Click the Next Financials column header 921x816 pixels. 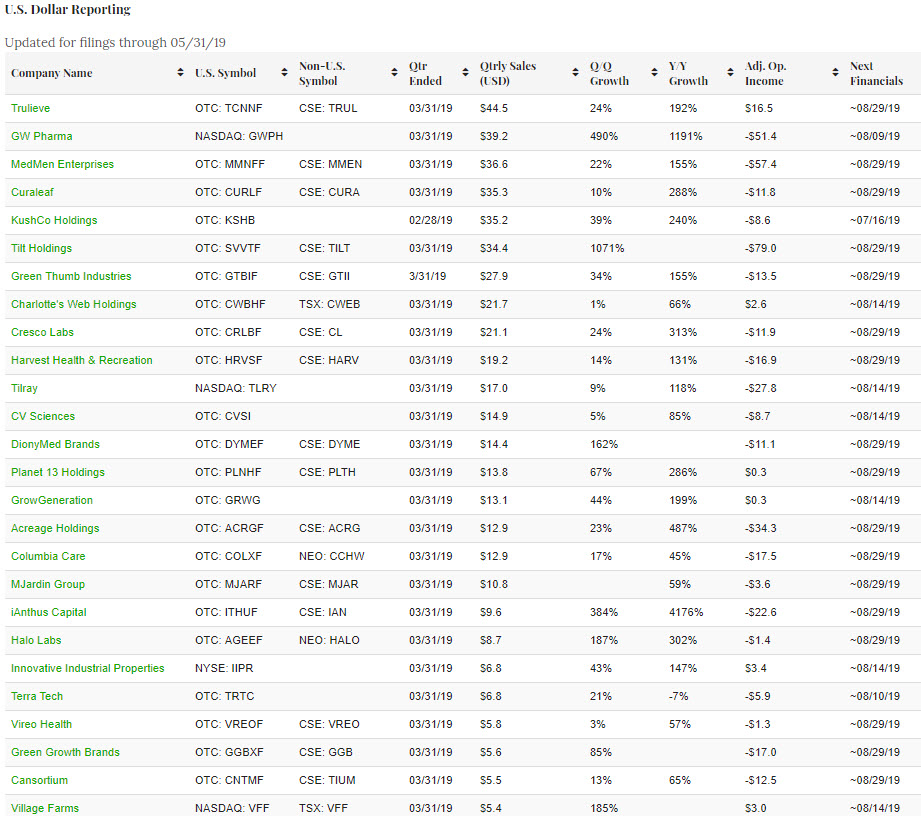876,73
